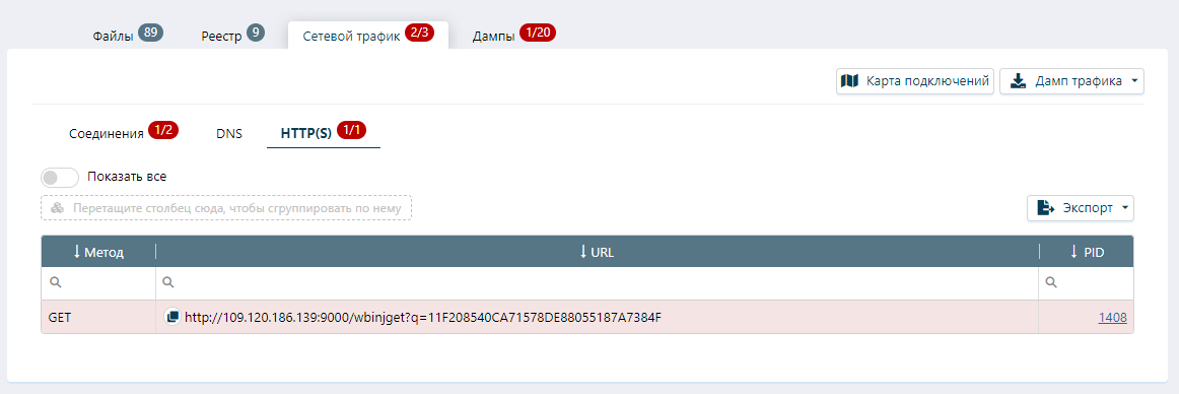
Task: Sort the table by PID column
Action: point(1087,252)
